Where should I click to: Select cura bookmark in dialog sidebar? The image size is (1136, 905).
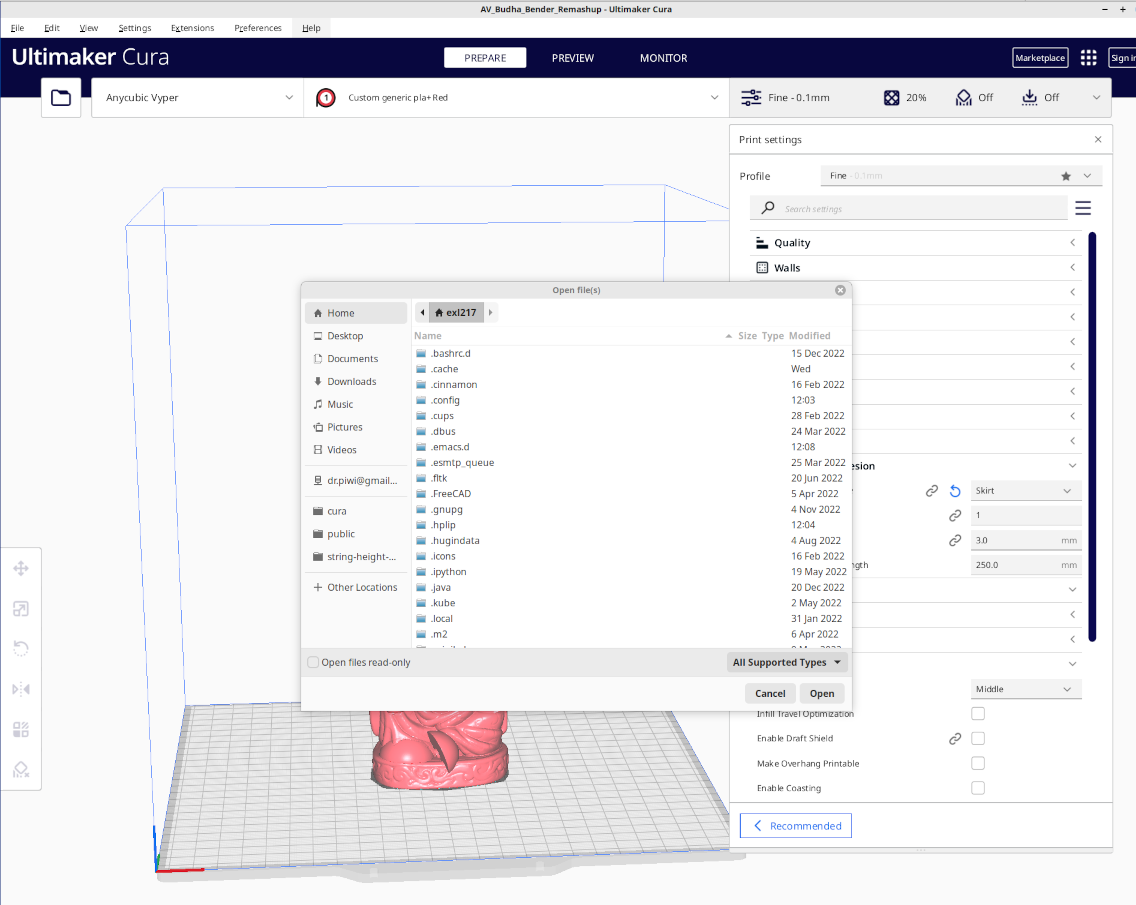(x=356, y=511)
